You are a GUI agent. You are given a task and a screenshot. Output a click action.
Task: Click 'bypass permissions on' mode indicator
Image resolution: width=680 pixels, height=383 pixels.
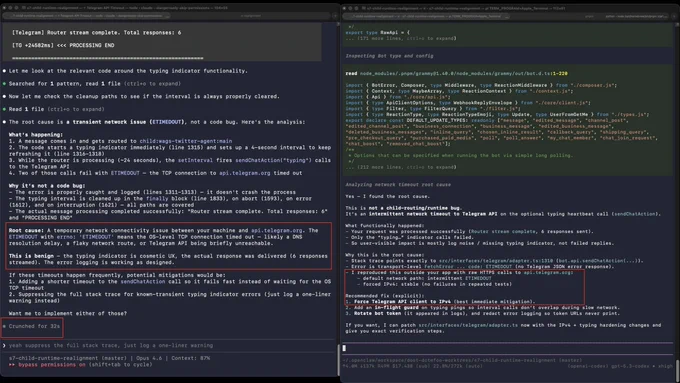[52, 364]
